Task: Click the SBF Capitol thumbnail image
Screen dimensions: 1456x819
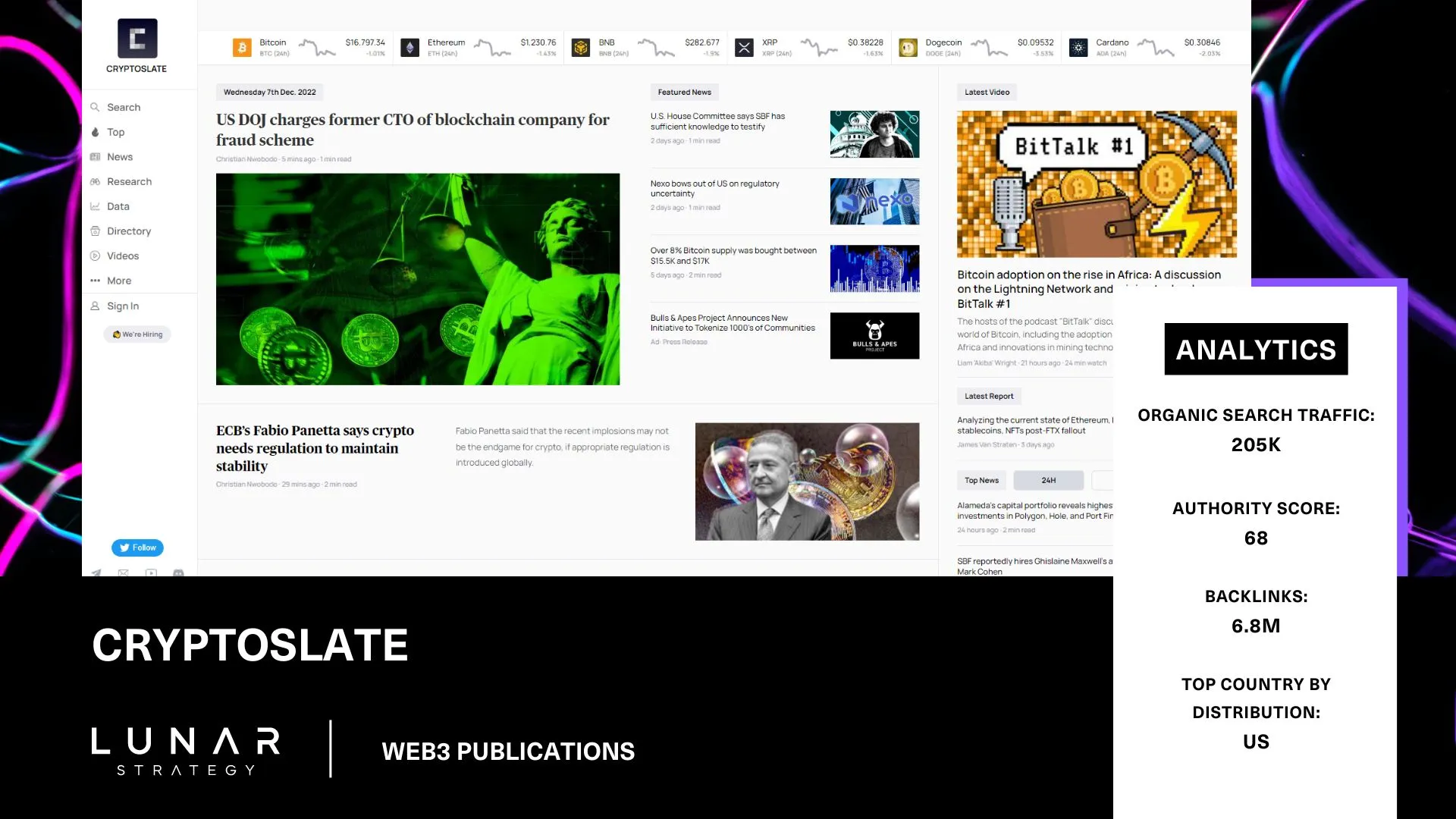Action: tap(874, 134)
